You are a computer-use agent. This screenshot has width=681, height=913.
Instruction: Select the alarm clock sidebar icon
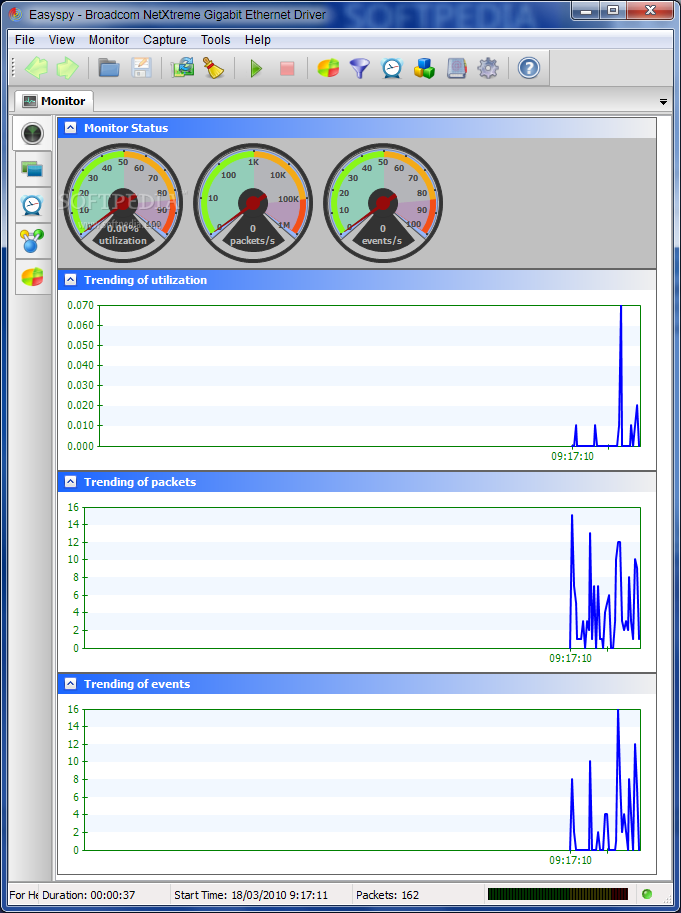point(33,205)
